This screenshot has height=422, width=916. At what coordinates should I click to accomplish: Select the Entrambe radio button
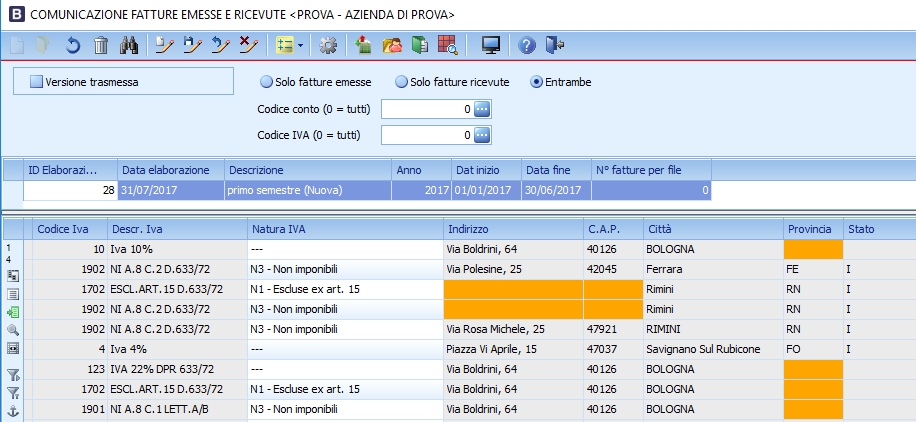536,82
